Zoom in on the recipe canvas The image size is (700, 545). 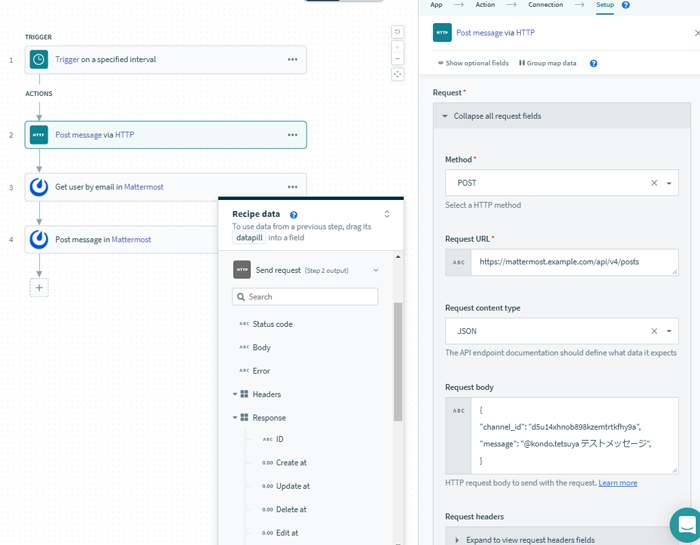tap(397, 47)
